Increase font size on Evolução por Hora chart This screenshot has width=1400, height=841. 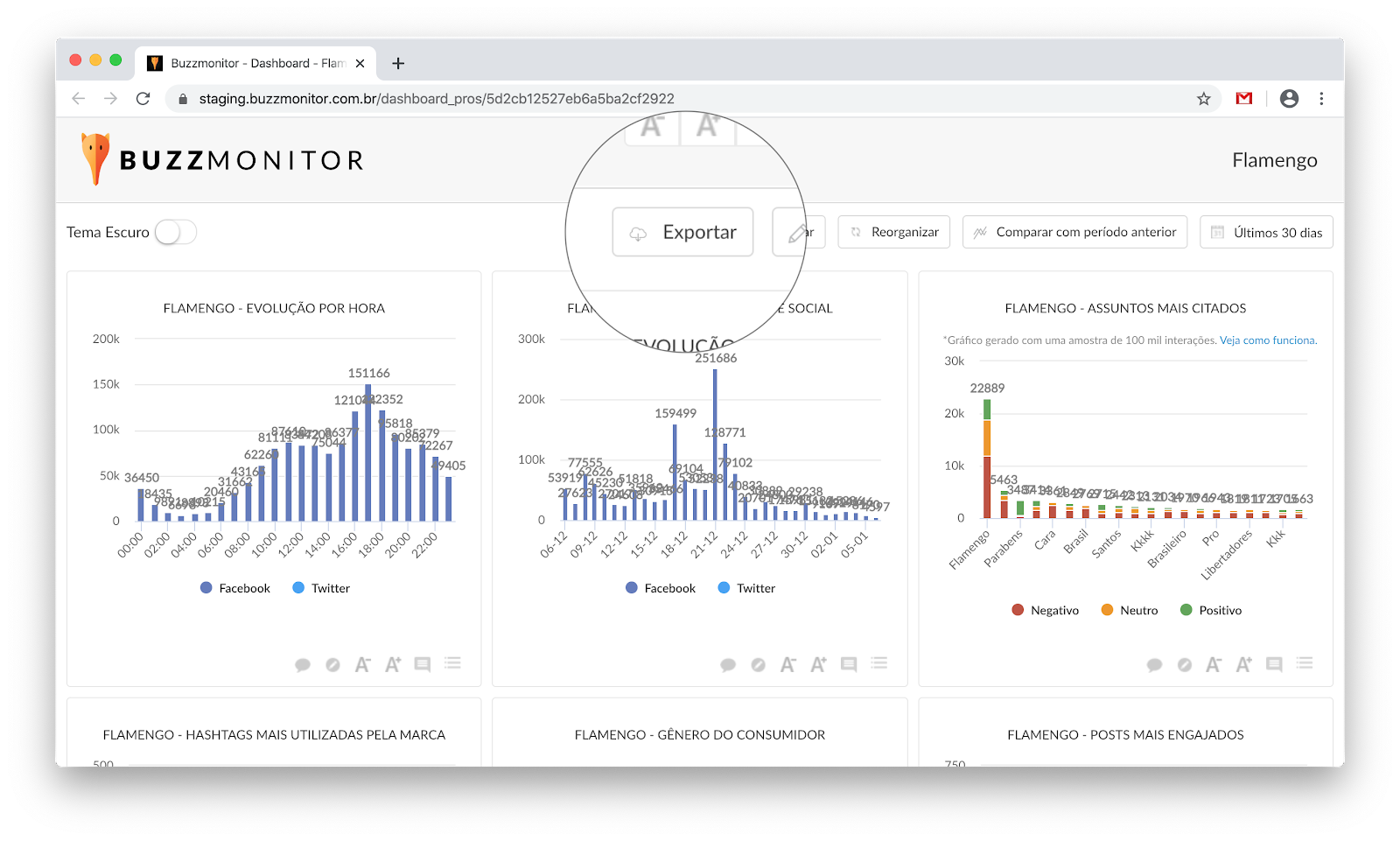coord(393,665)
